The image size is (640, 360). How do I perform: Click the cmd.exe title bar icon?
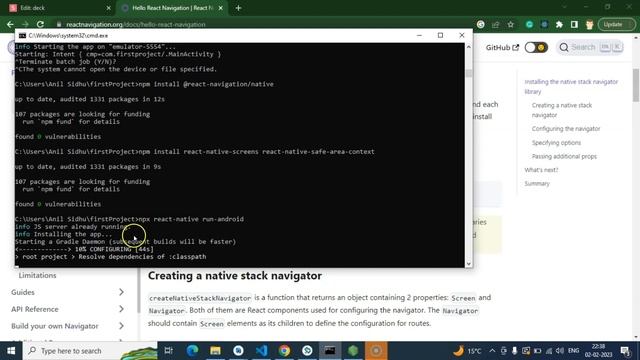(x=22, y=36)
